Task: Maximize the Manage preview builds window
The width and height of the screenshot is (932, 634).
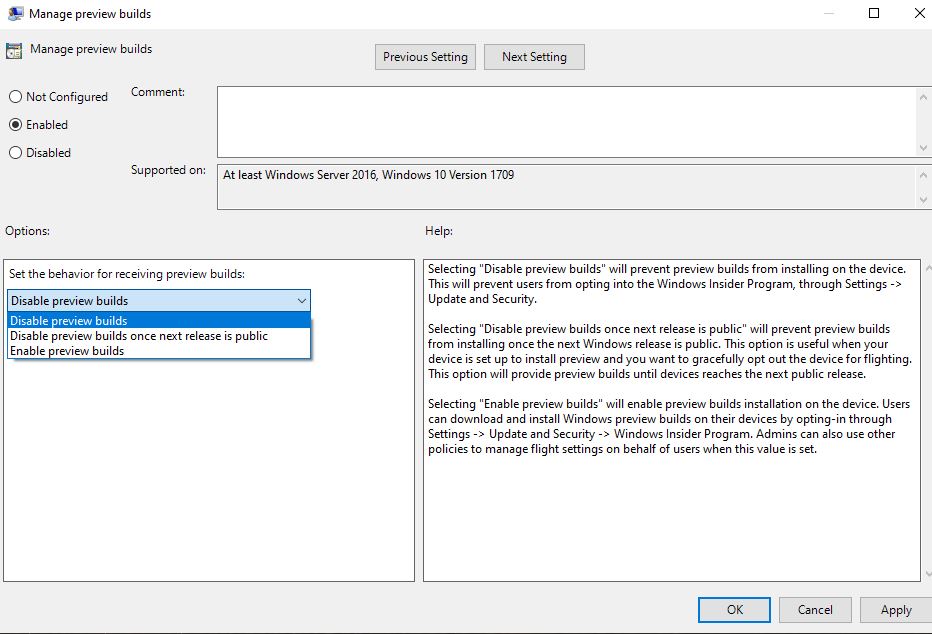Action: click(874, 14)
